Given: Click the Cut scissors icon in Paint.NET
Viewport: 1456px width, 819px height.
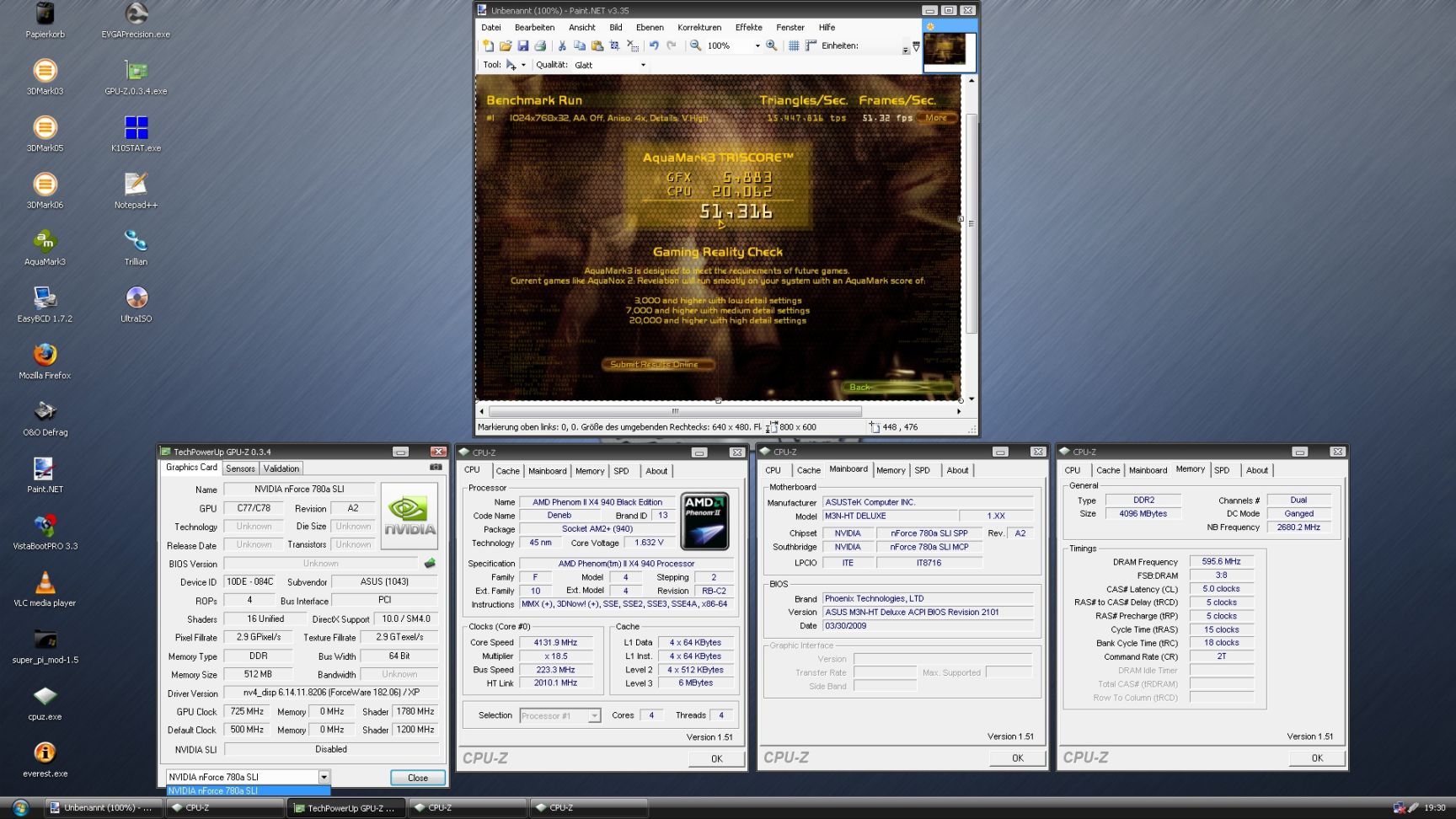Looking at the screenshot, I should [562, 45].
